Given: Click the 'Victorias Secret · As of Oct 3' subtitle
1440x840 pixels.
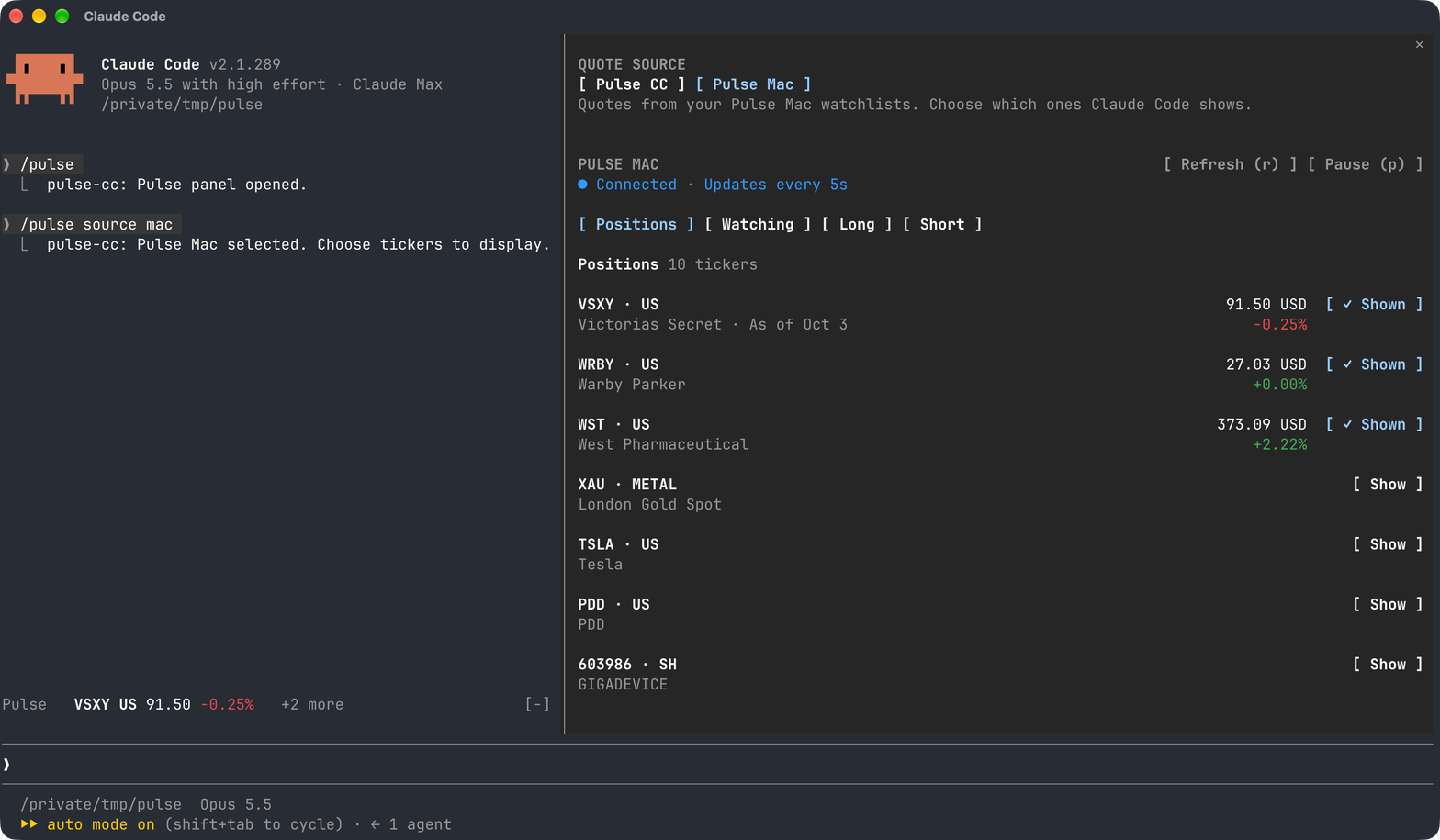Looking at the screenshot, I should [x=713, y=324].
